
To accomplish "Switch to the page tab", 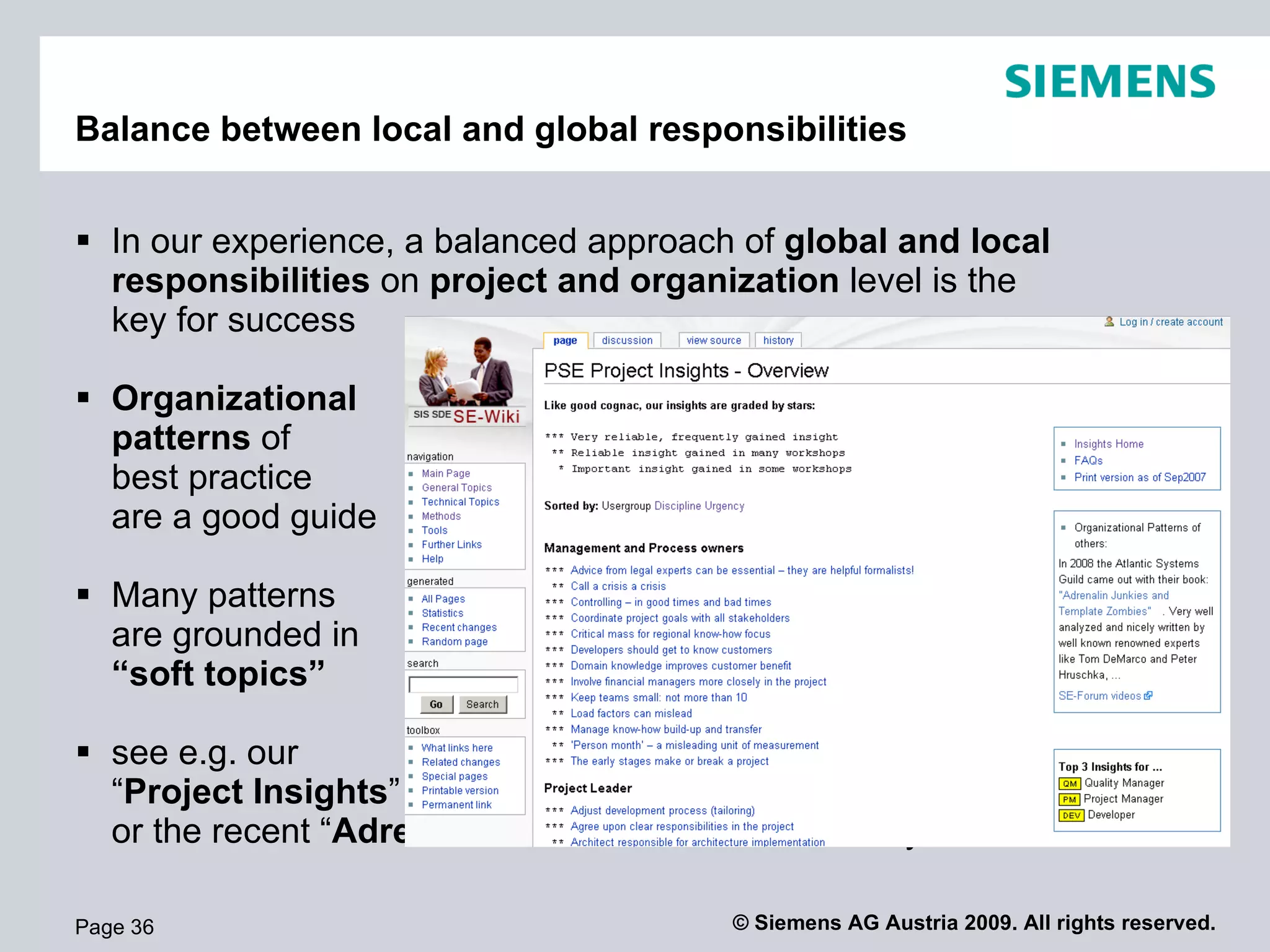I will pos(565,340).
